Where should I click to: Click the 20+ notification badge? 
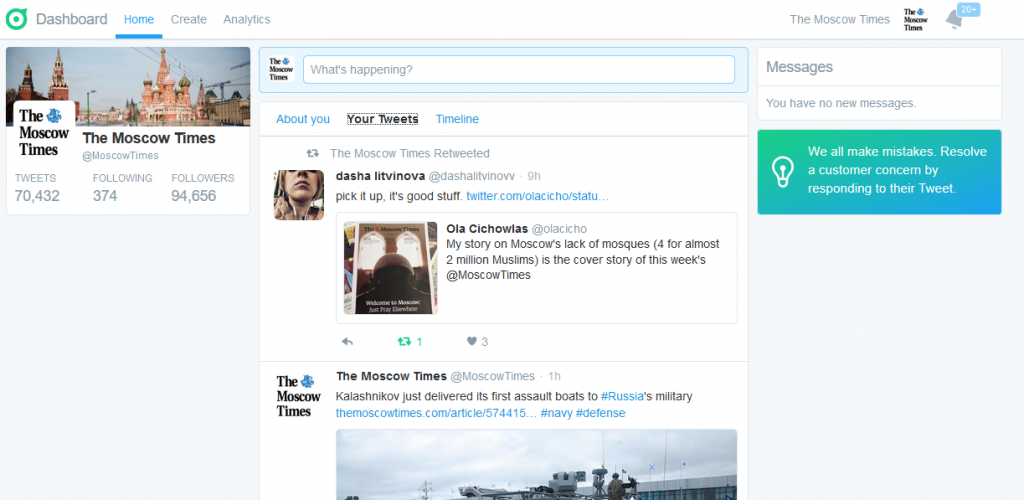coord(968,9)
